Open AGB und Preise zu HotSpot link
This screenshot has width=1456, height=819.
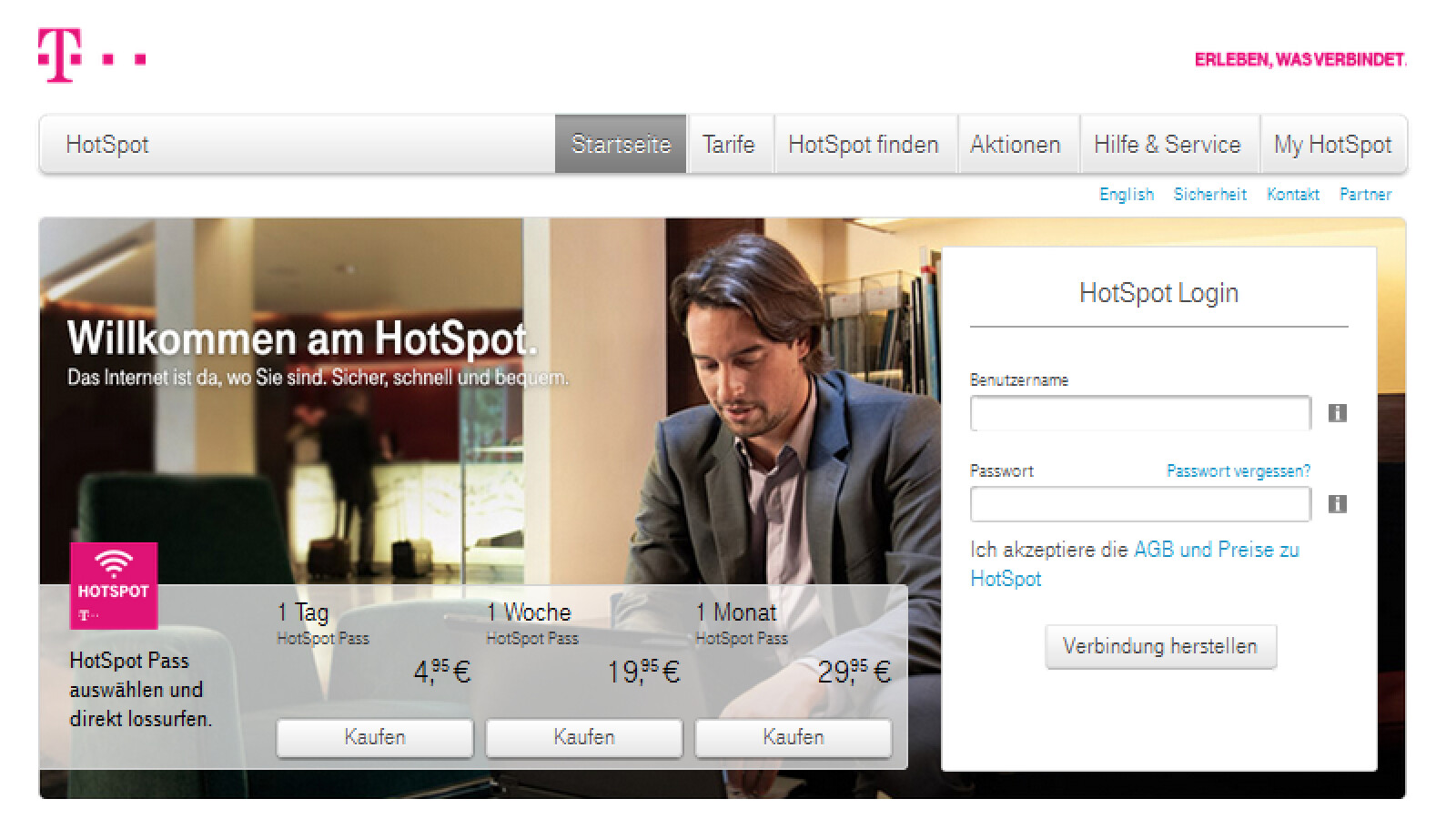[x=1135, y=564]
